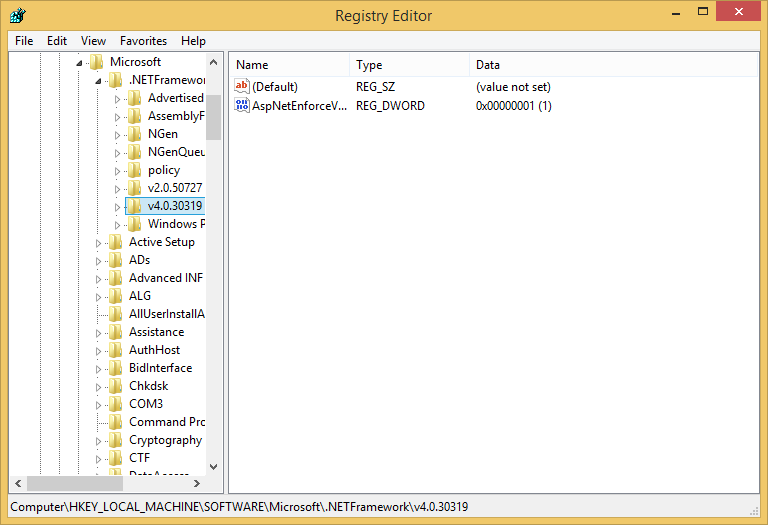Click the Microsoft folder icon

click(x=96, y=62)
